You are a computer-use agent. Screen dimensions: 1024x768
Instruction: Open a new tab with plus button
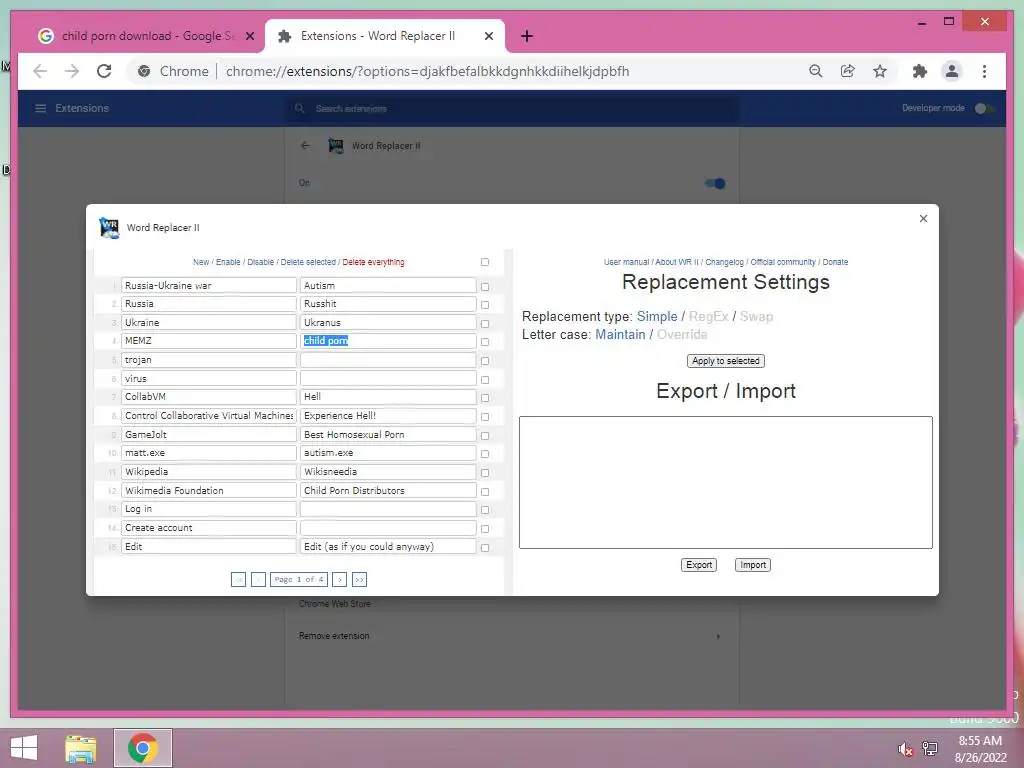(526, 36)
